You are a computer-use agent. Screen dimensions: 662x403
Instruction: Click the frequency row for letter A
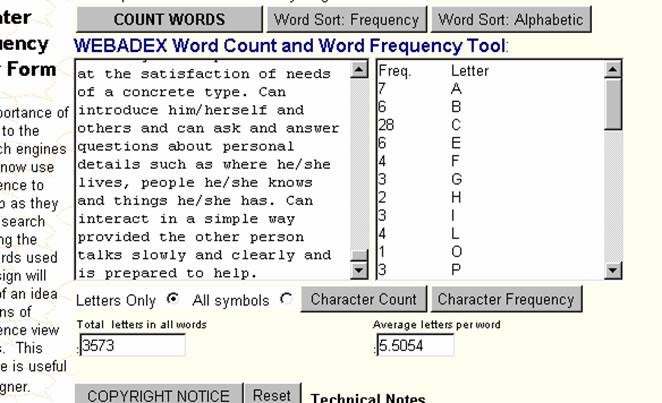[491, 89]
